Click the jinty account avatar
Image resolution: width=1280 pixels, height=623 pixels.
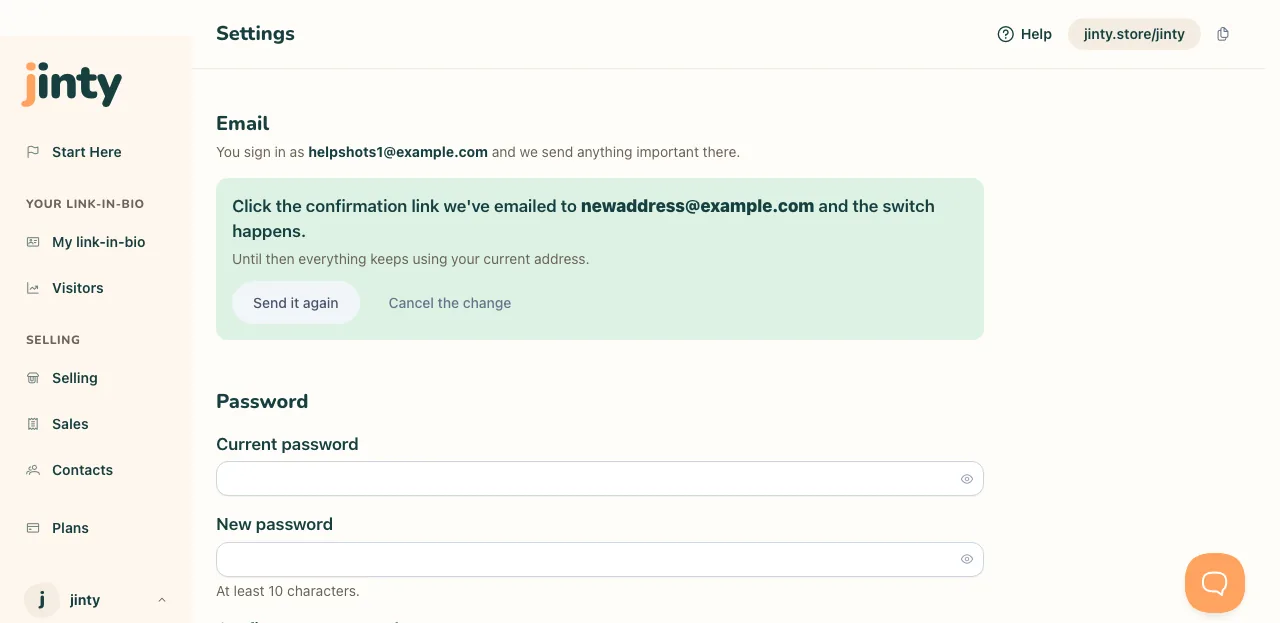point(42,600)
